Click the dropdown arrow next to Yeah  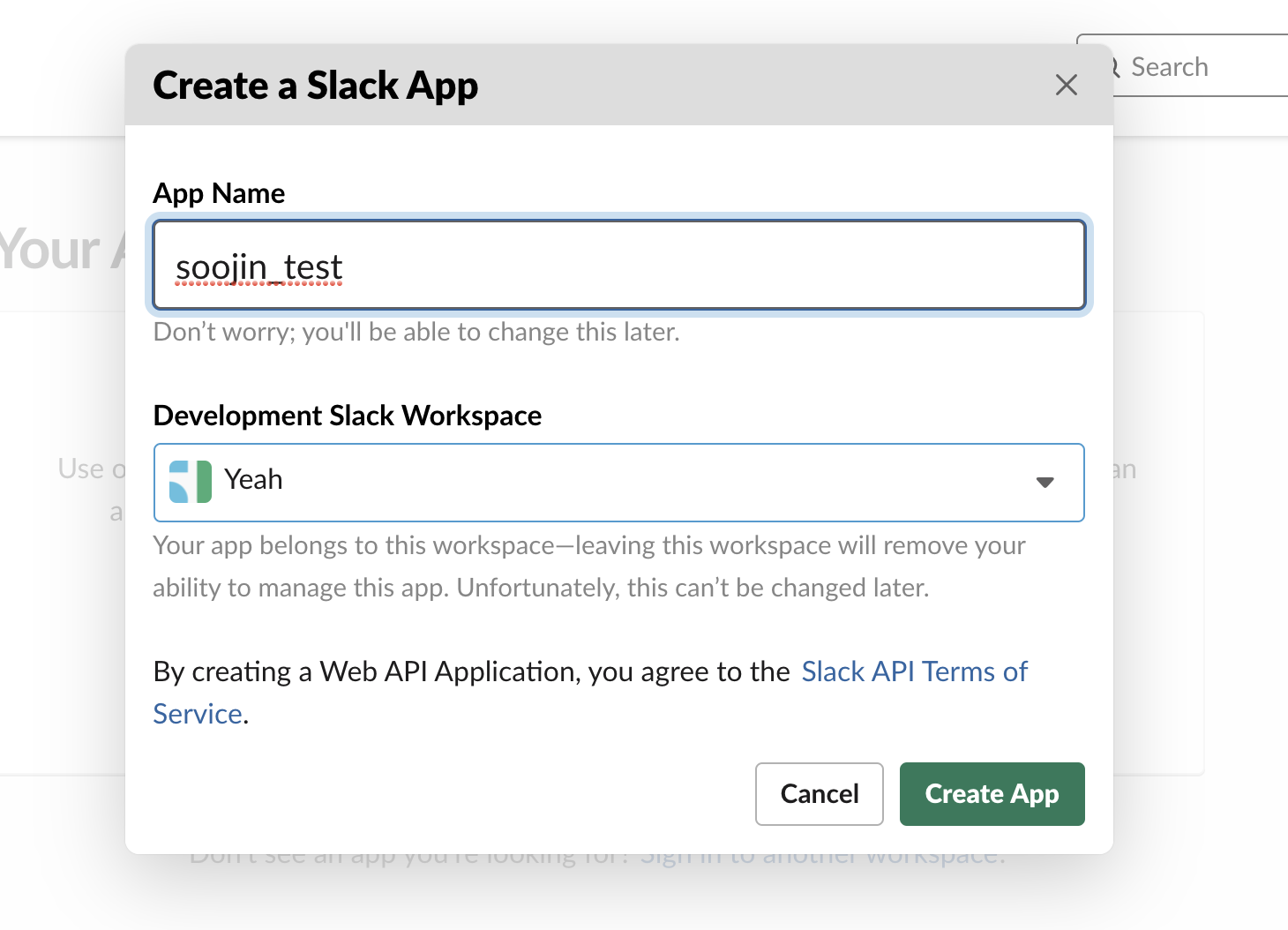1045,483
